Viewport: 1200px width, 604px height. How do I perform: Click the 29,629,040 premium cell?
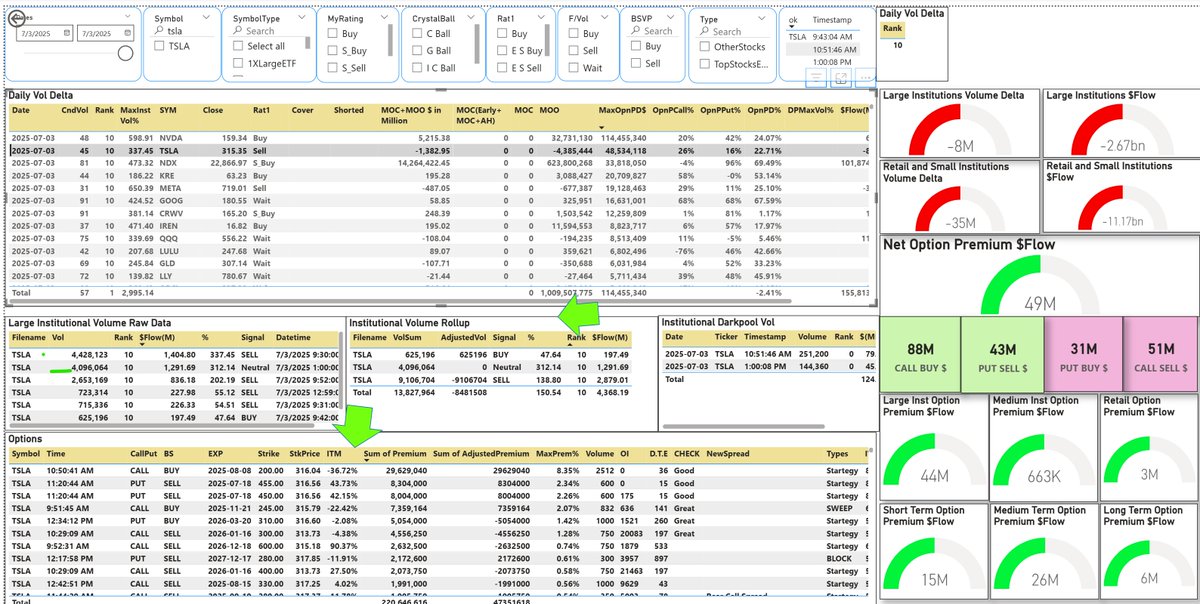click(404, 469)
